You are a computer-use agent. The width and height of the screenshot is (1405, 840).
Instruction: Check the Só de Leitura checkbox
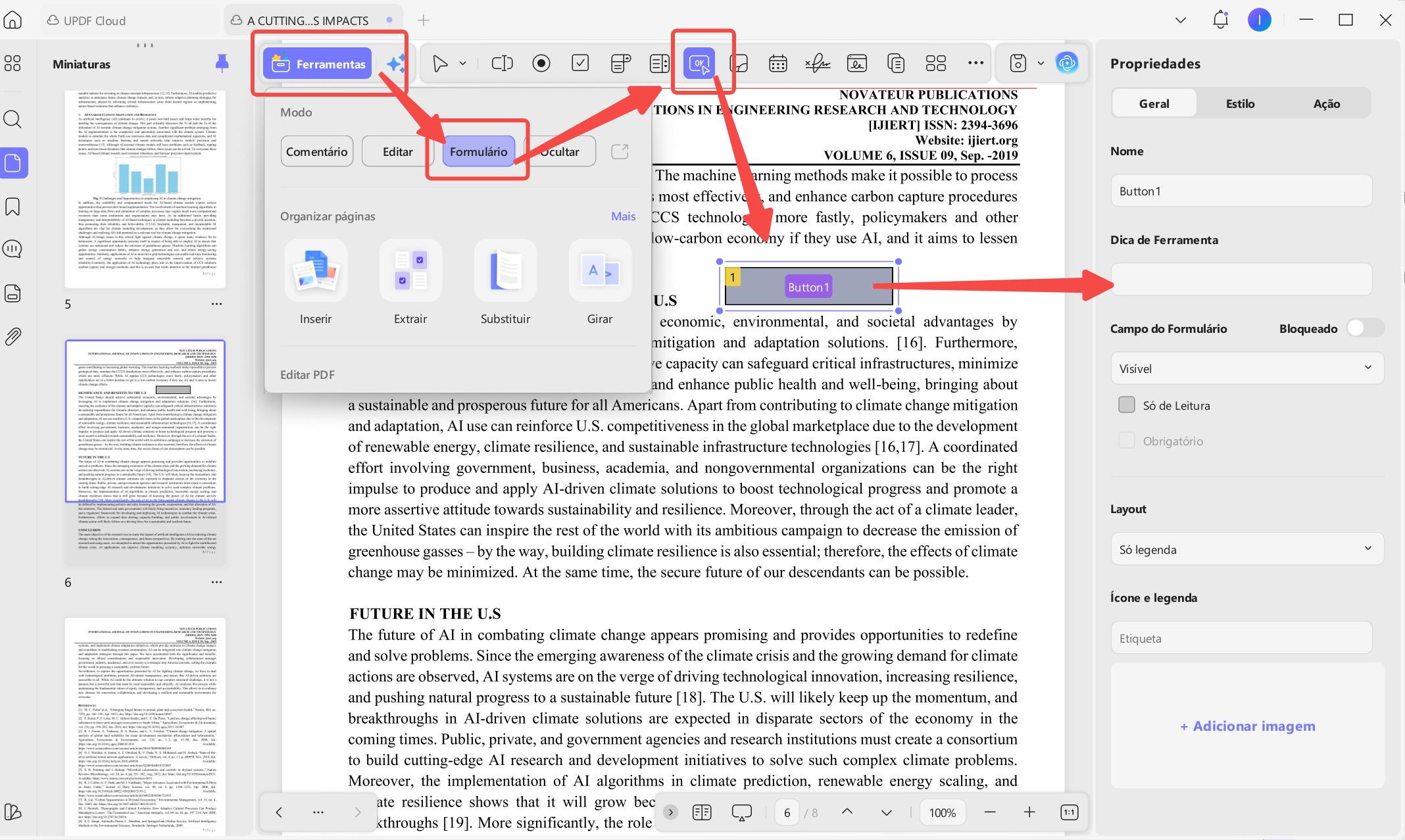(x=1127, y=405)
